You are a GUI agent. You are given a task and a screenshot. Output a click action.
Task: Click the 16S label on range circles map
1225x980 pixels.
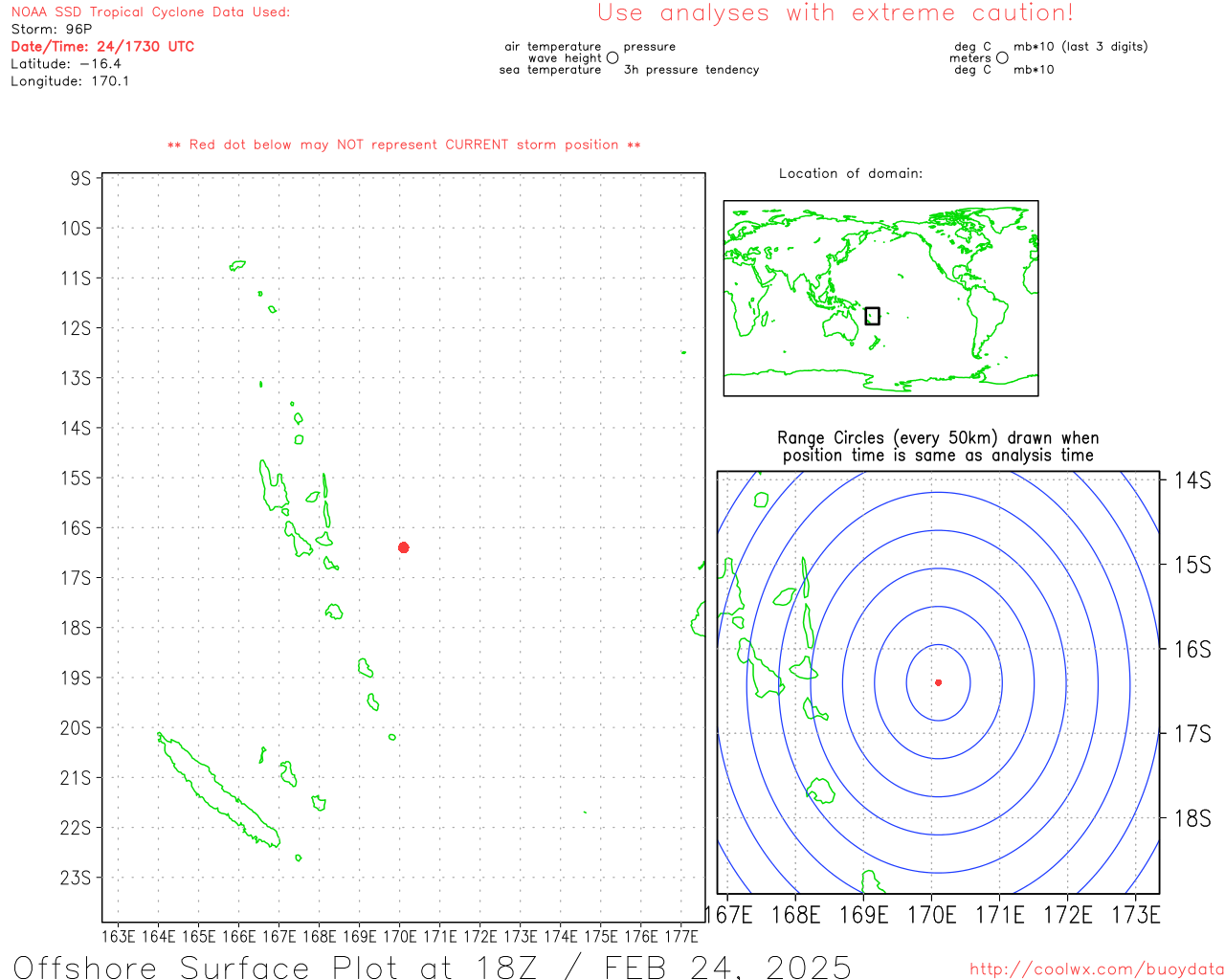(x=1192, y=650)
